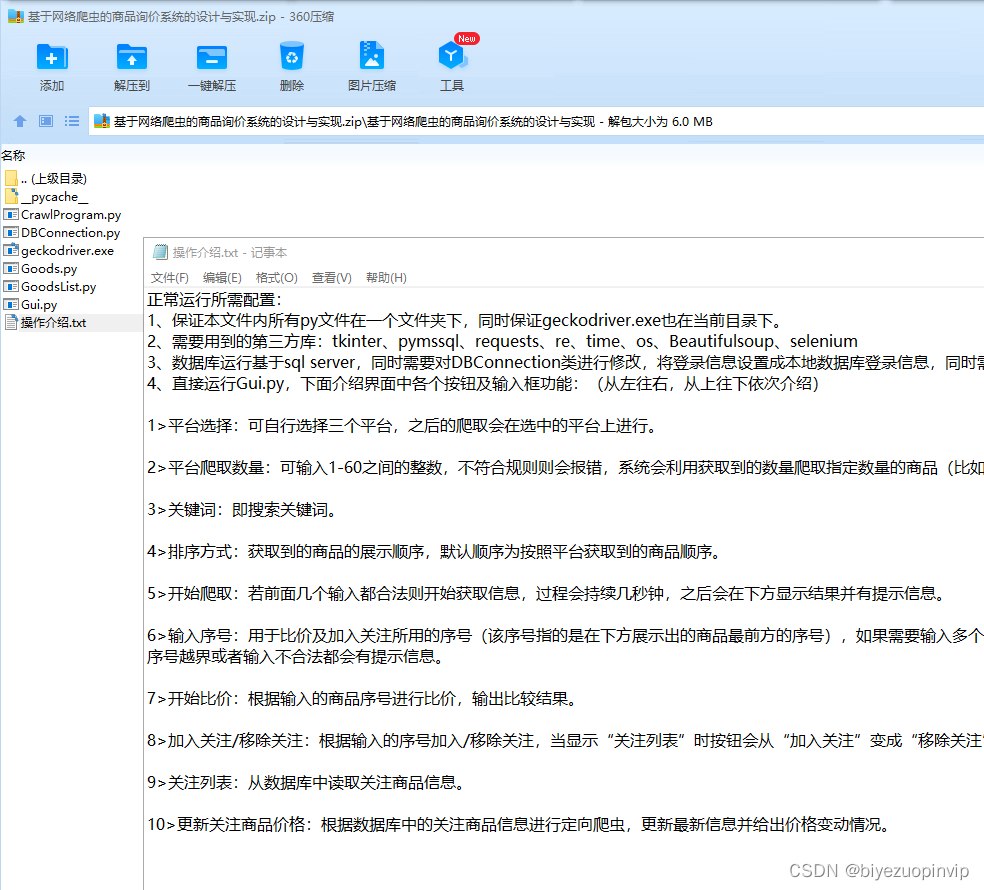Image resolution: width=984 pixels, height=890 pixels.
Task: Click the line starting '1>平台选择'
Action: pos(404,426)
